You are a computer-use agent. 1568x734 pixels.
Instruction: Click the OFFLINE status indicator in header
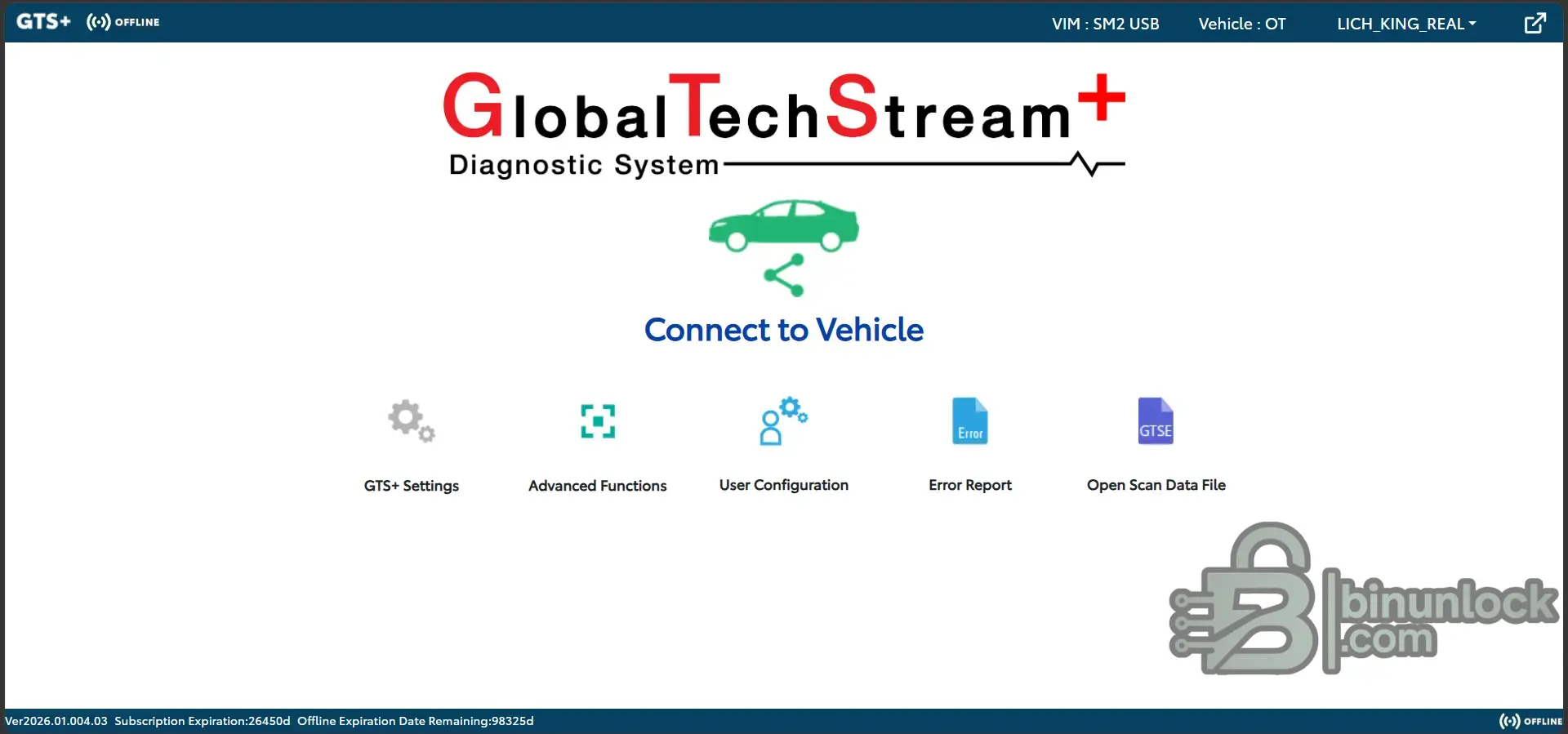point(123,22)
